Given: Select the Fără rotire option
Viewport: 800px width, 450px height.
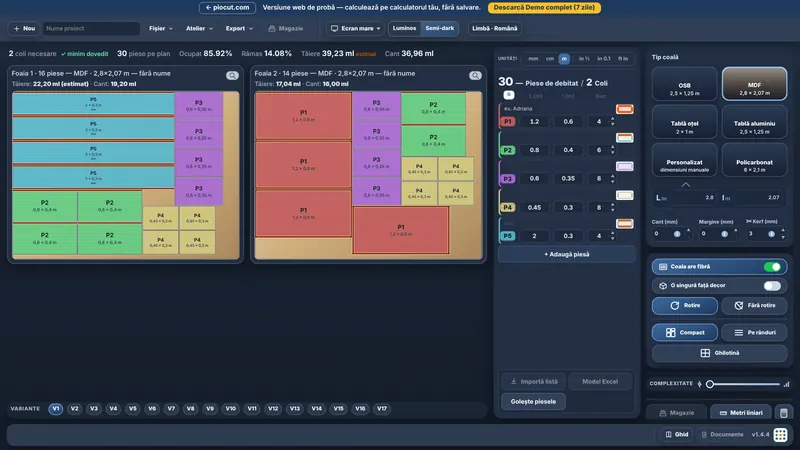Looking at the screenshot, I should pyautogui.click(x=754, y=305).
